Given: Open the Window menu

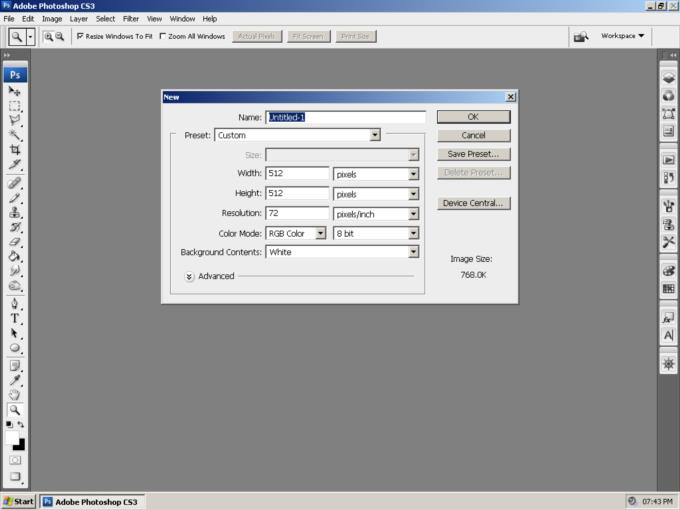Looking at the screenshot, I should pyautogui.click(x=182, y=19).
